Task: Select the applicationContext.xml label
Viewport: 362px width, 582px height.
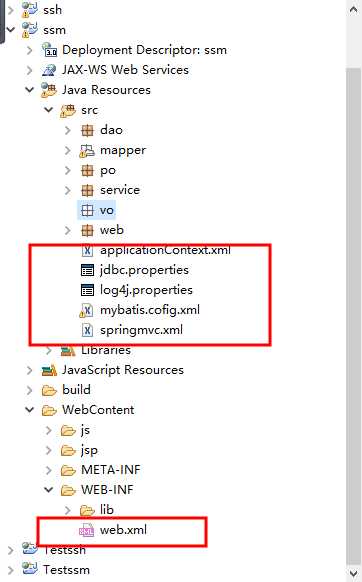Action: tap(165, 250)
